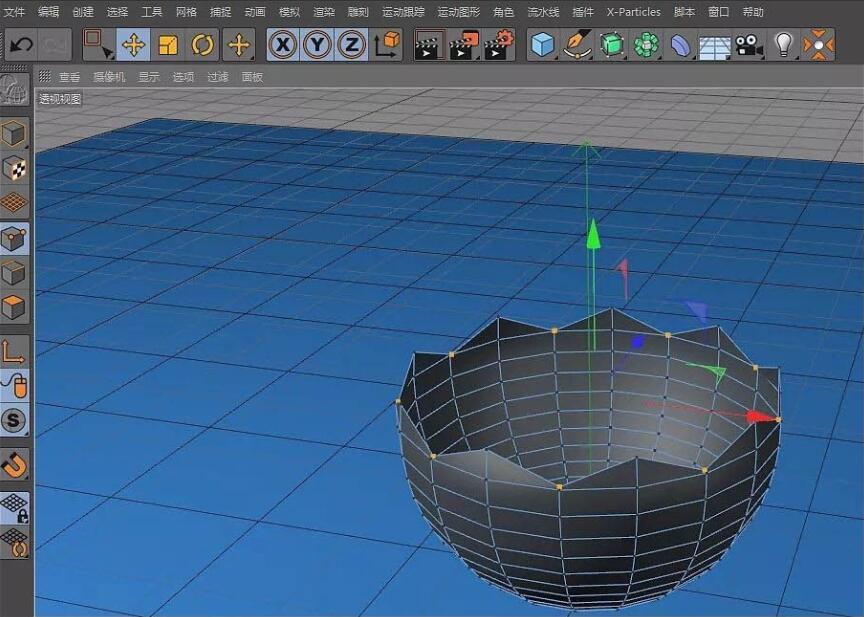864x617 pixels.
Task: Open Spline Pen tools flyout
Action: coord(577,45)
